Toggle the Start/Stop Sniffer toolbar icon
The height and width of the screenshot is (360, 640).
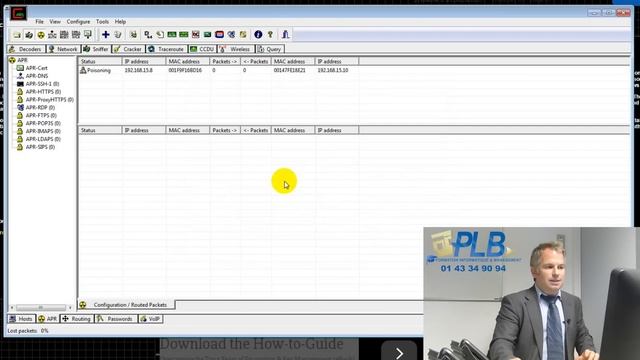tap(29, 35)
